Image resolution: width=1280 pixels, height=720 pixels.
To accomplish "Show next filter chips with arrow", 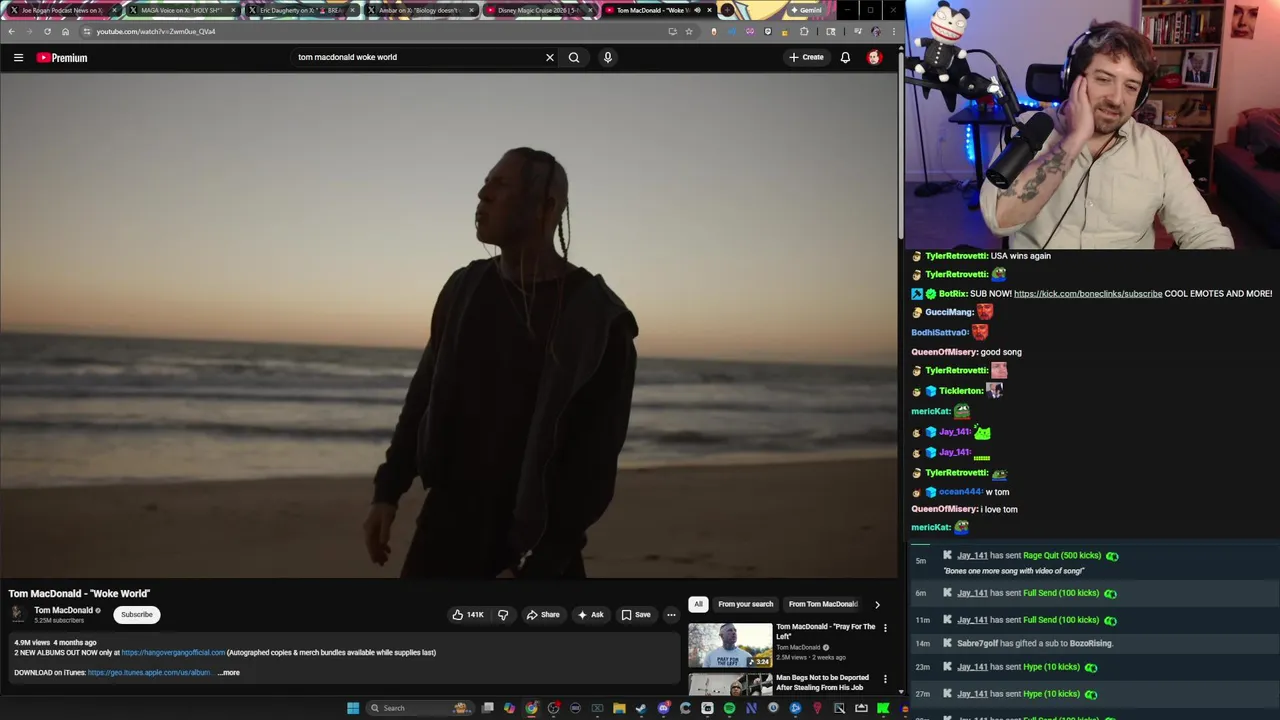I will tap(877, 604).
